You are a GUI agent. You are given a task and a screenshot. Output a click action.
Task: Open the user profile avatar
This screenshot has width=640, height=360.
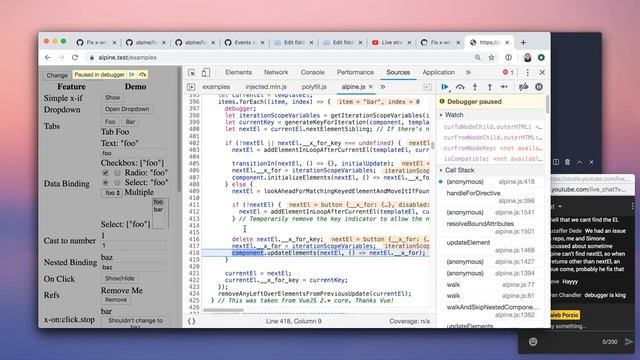click(x=527, y=58)
